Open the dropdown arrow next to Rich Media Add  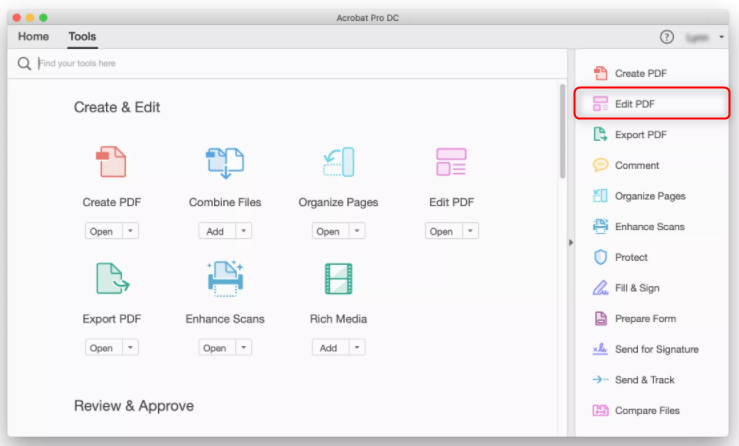coord(357,348)
